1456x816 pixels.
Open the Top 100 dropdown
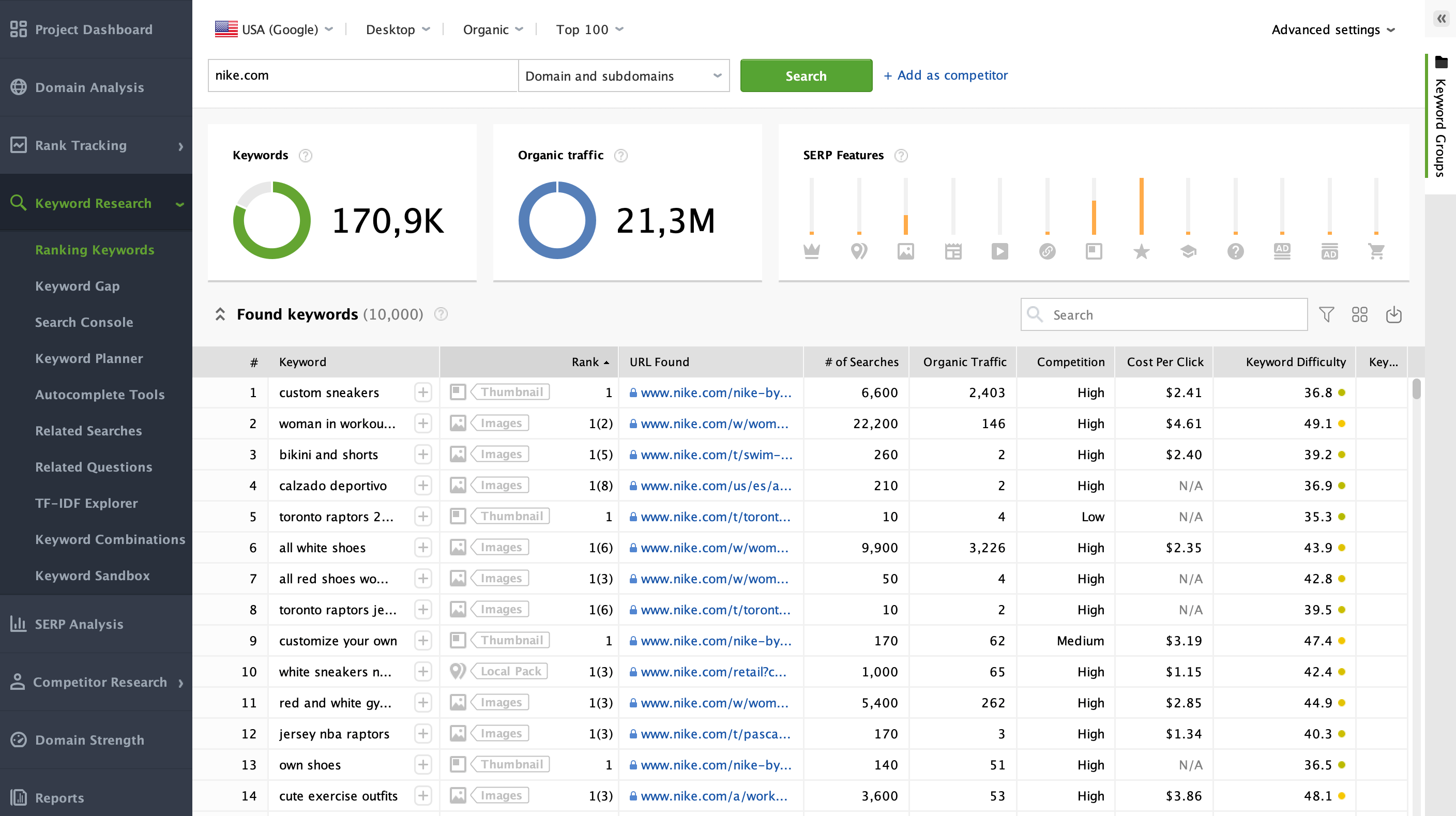[589, 29]
